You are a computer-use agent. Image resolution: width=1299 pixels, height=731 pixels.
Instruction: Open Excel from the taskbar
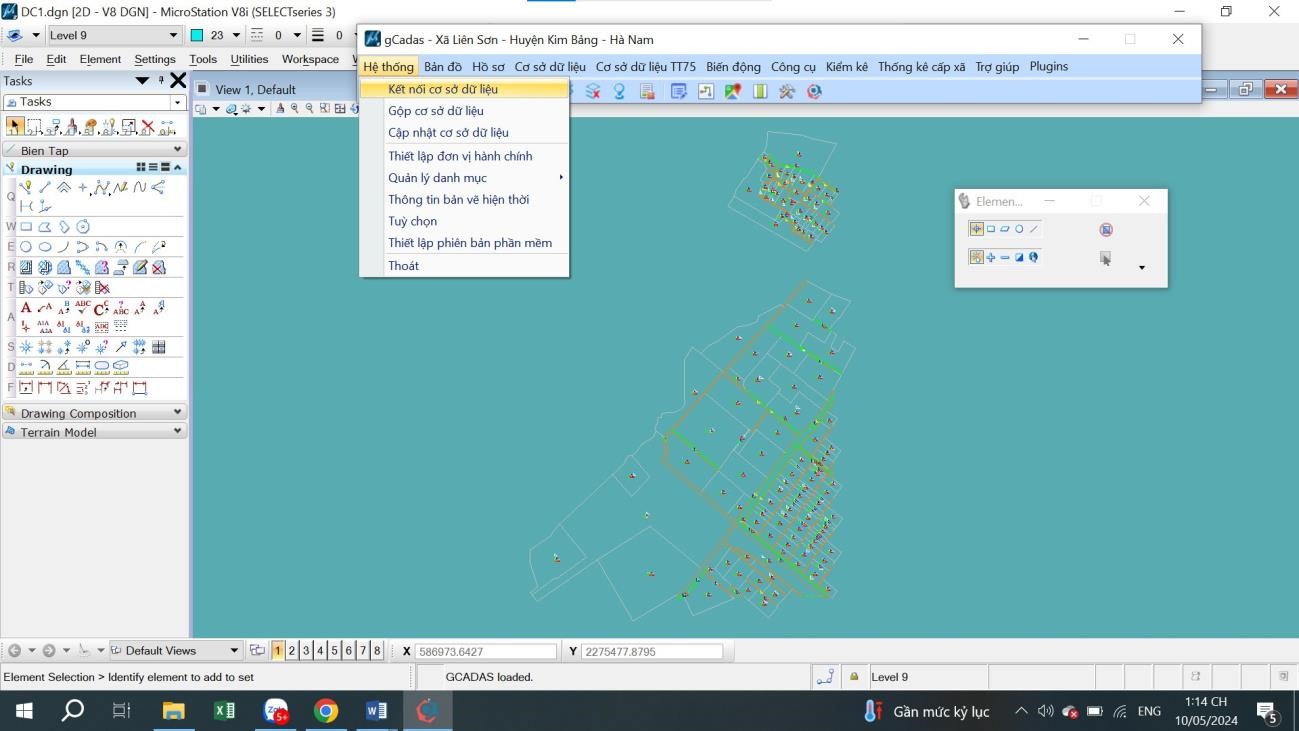224,711
